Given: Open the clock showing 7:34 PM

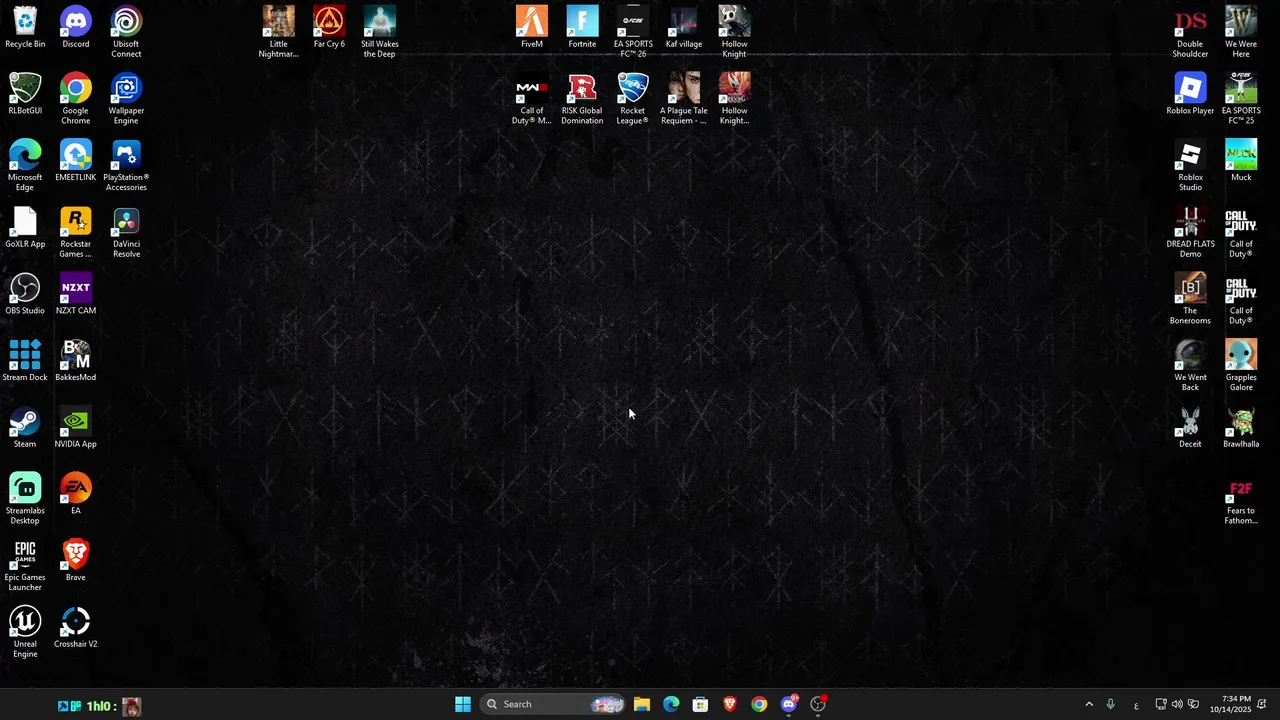Looking at the screenshot, I should (x=1230, y=704).
